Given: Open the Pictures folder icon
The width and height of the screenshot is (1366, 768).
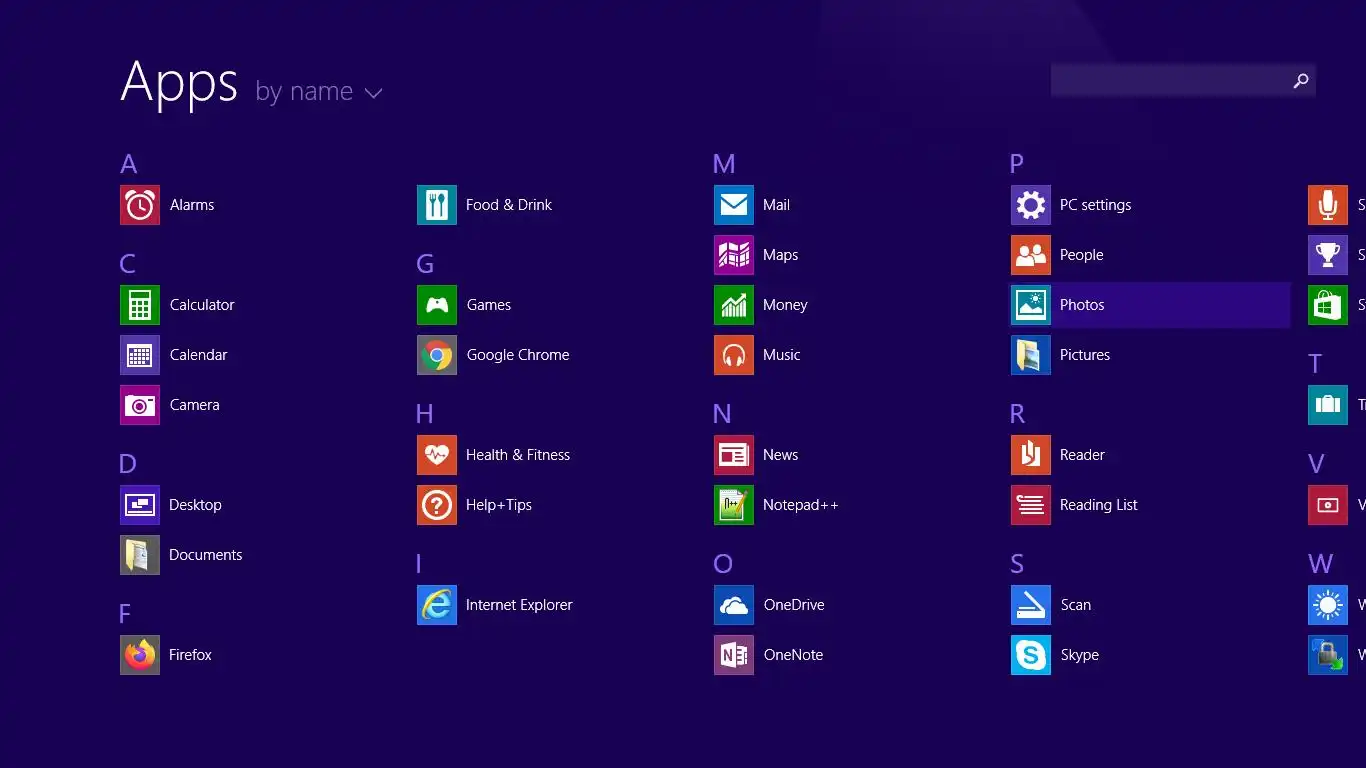Looking at the screenshot, I should click(1031, 355).
